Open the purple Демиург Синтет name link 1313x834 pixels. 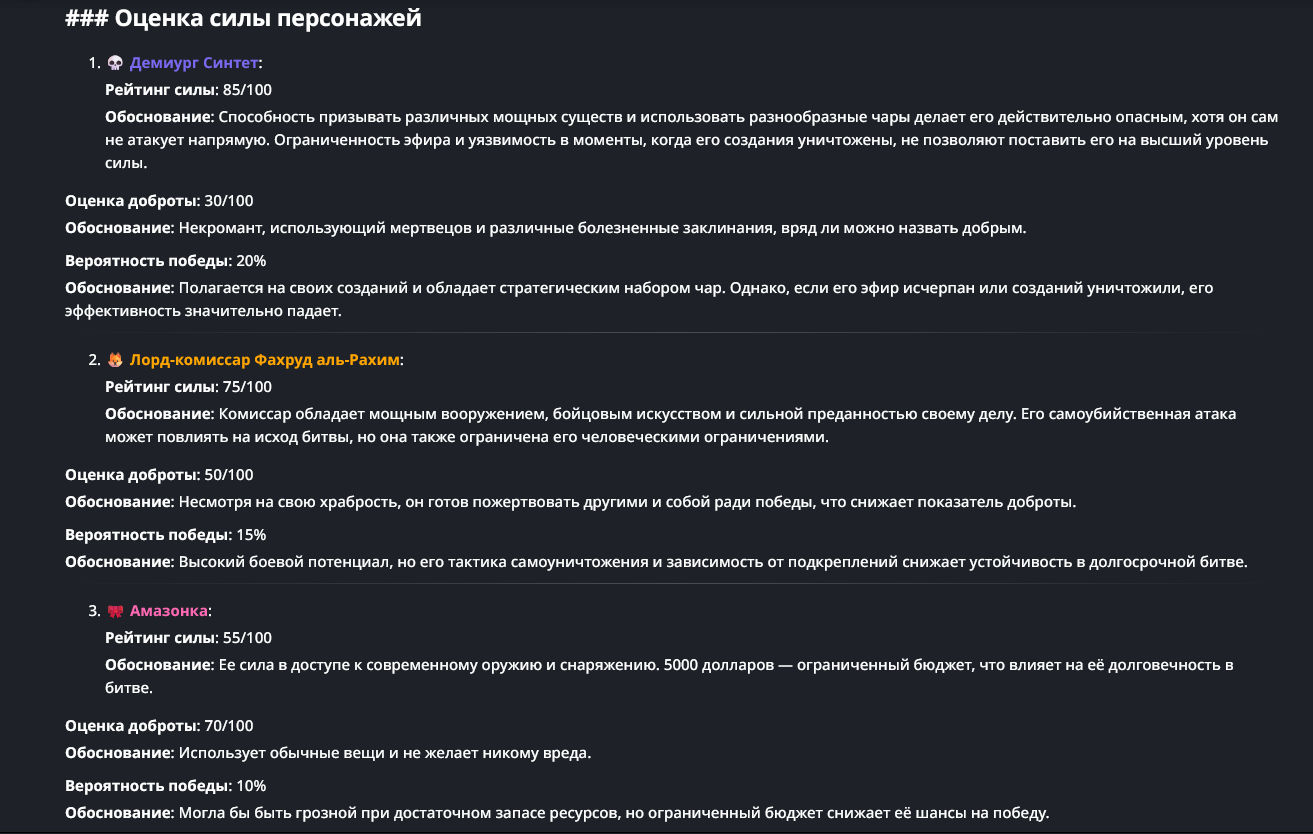coord(194,63)
